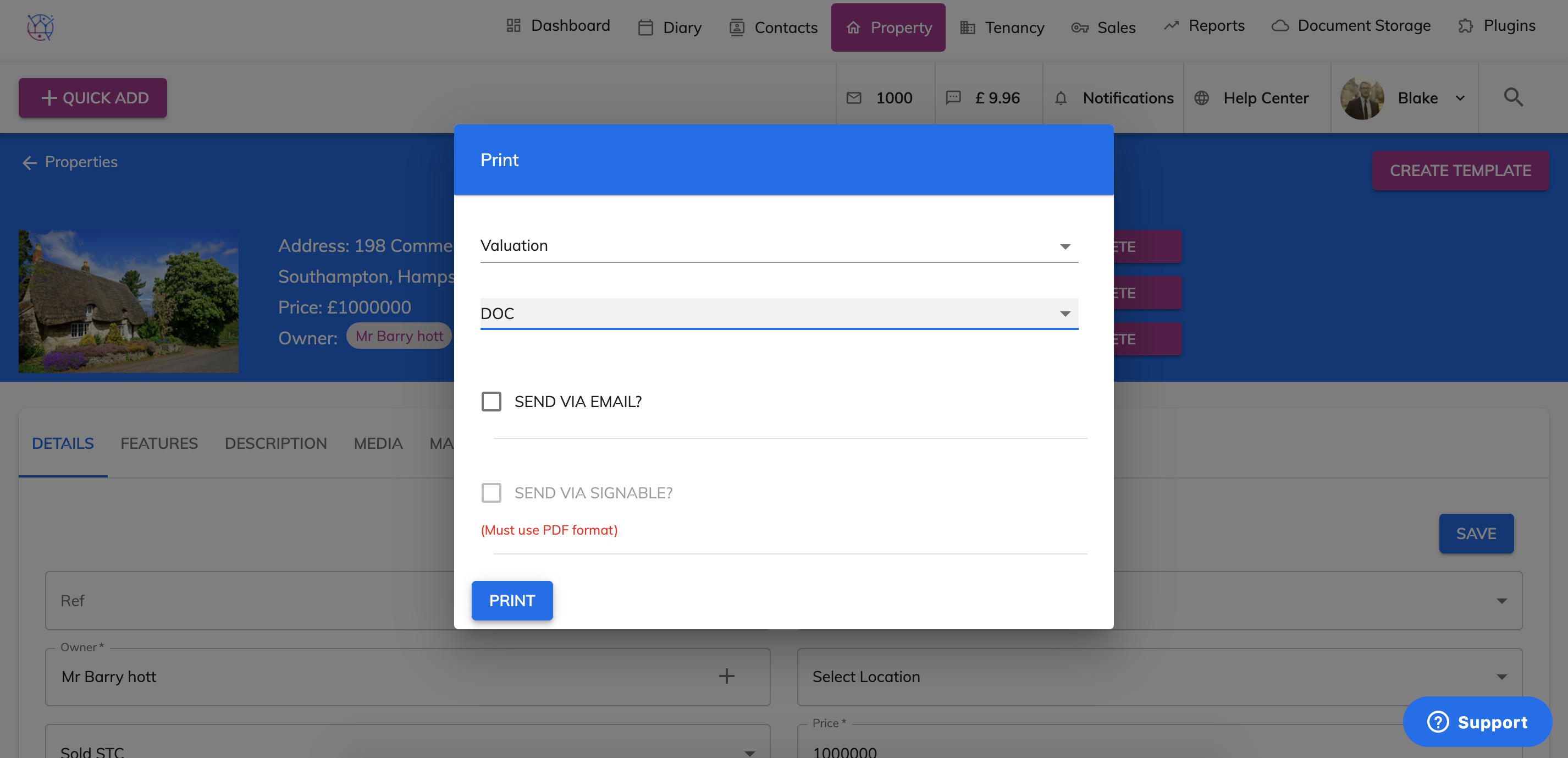Enable the Send Via Email checkbox
Image resolution: width=1568 pixels, height=758 pixels.
491,401
